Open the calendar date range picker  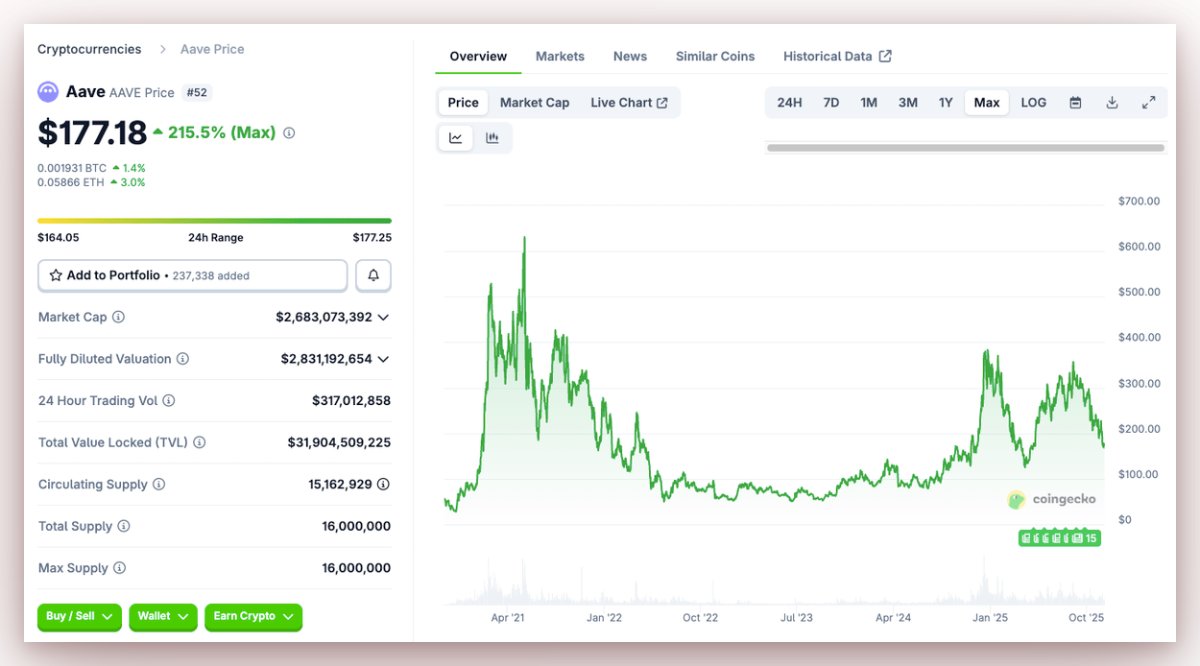click(x=1075, y=102)
